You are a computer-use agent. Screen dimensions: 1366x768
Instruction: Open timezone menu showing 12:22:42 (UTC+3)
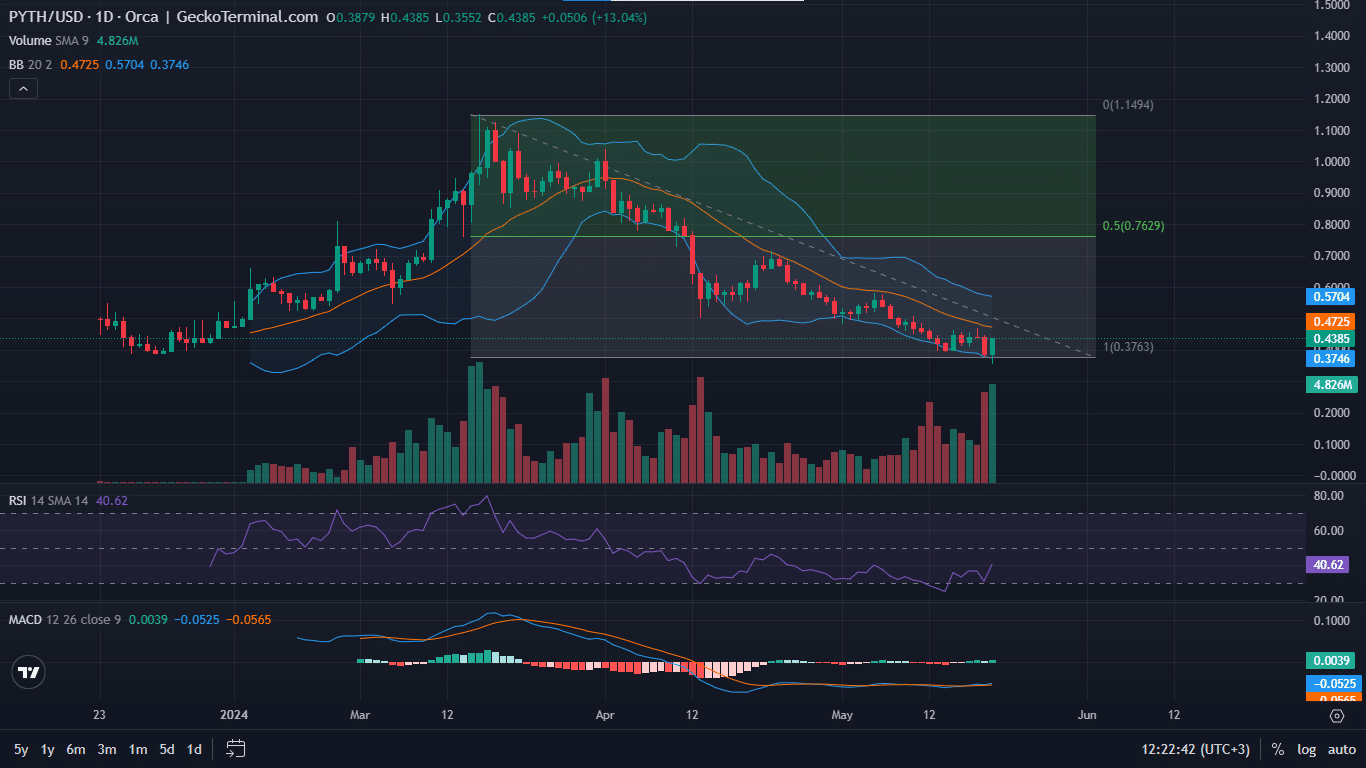pyautogui.click(x=1198, y=749)
